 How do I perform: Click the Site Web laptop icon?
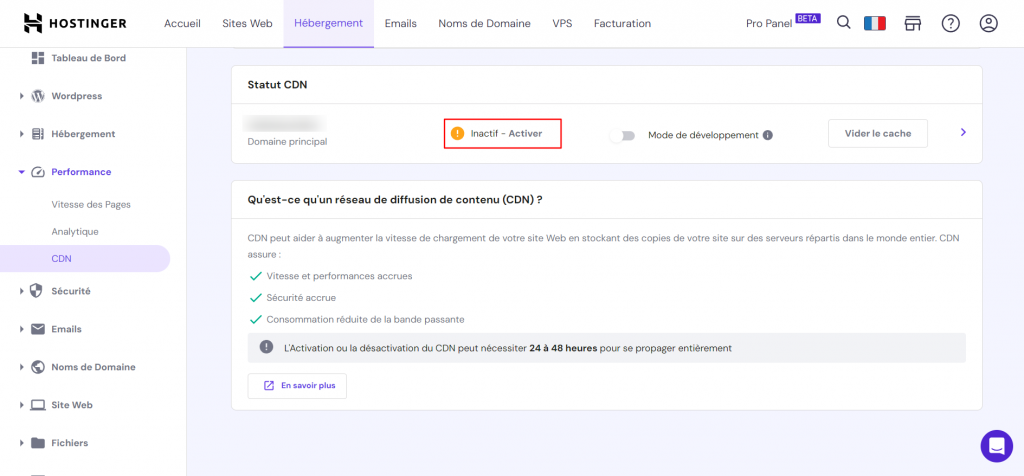38,405
